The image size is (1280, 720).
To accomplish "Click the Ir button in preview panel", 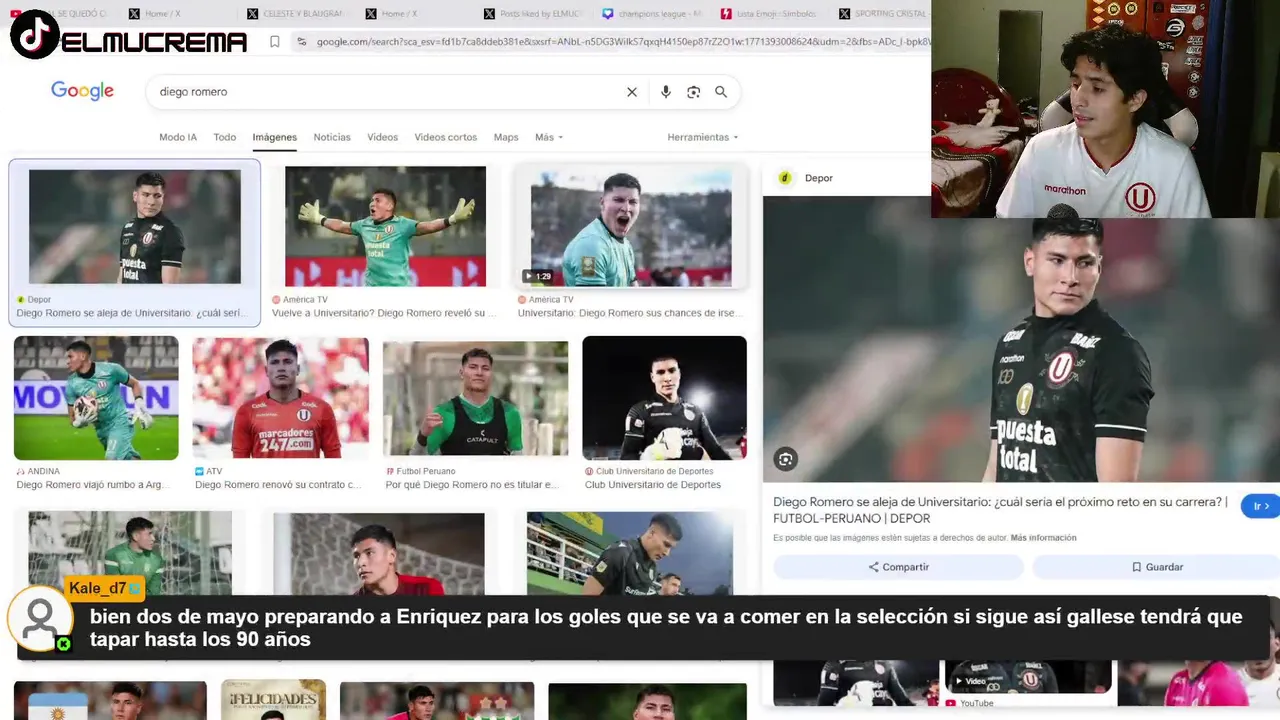I will 1260,506.
